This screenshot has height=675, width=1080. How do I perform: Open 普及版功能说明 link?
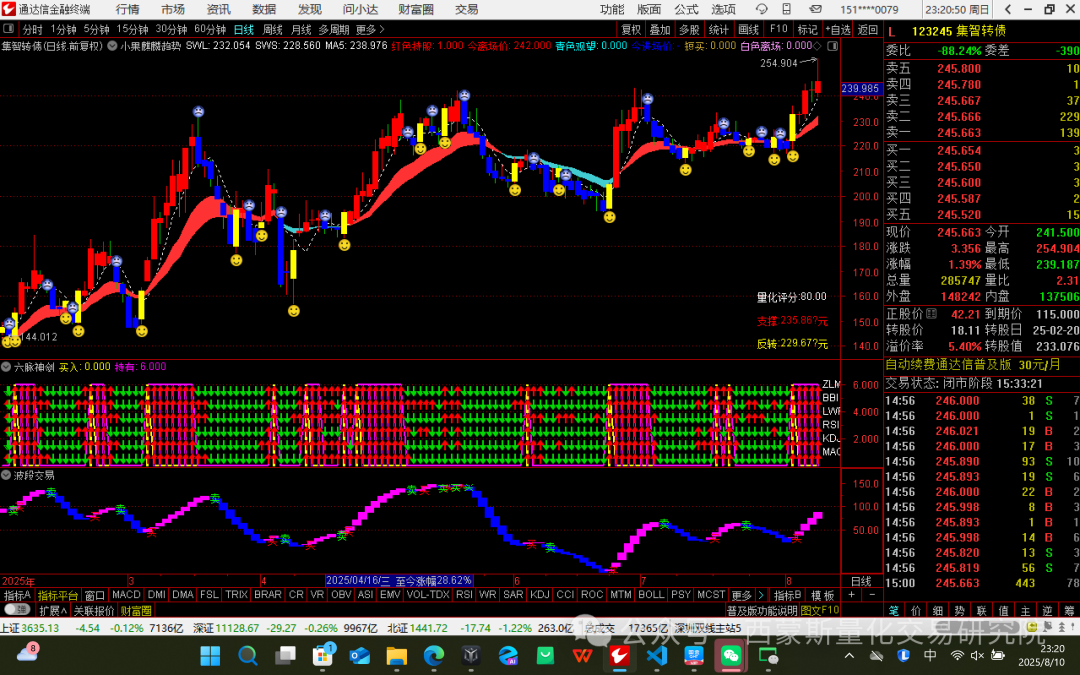(x=761, y=610)
